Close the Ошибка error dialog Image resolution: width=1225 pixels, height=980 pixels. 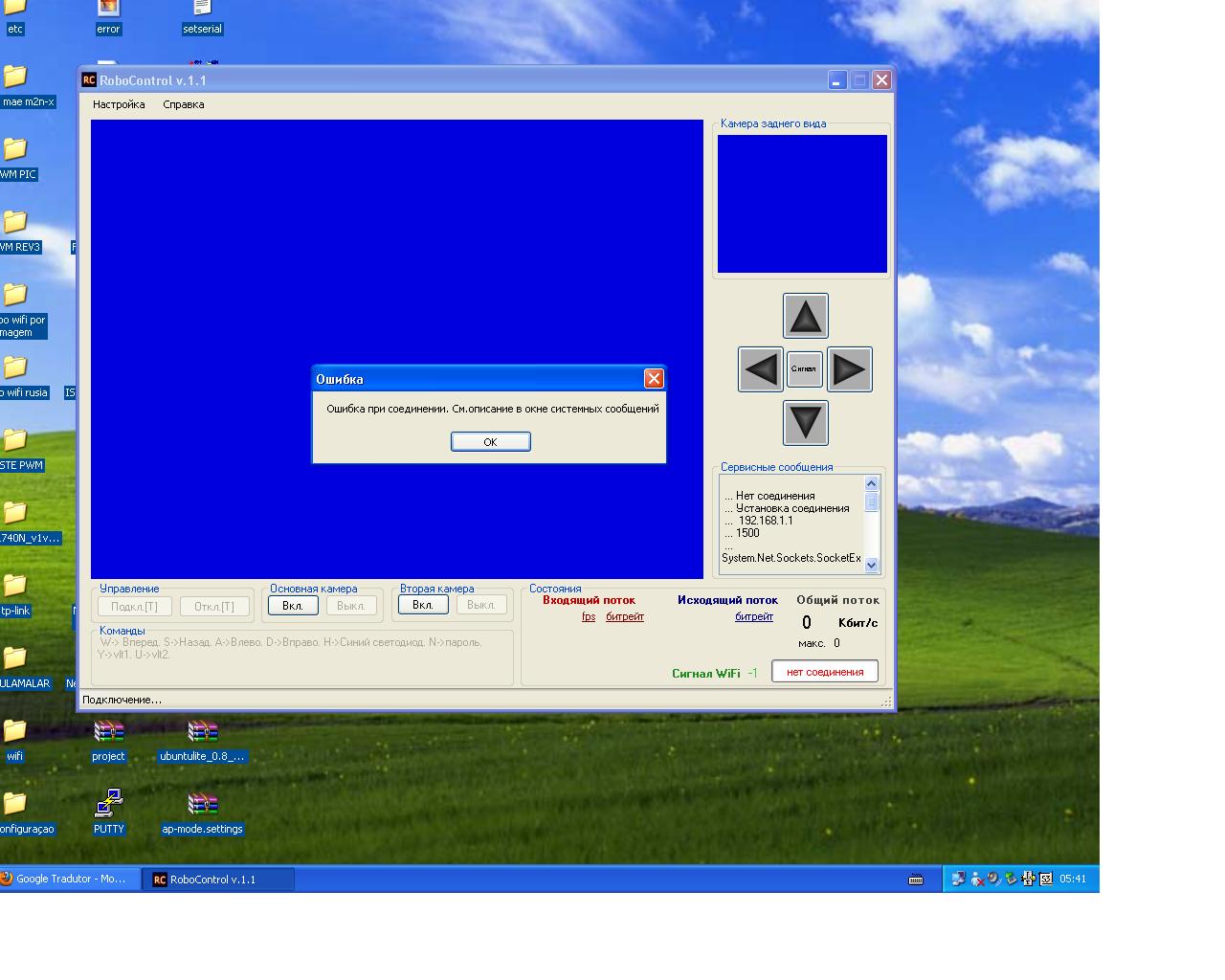point(654,379)
